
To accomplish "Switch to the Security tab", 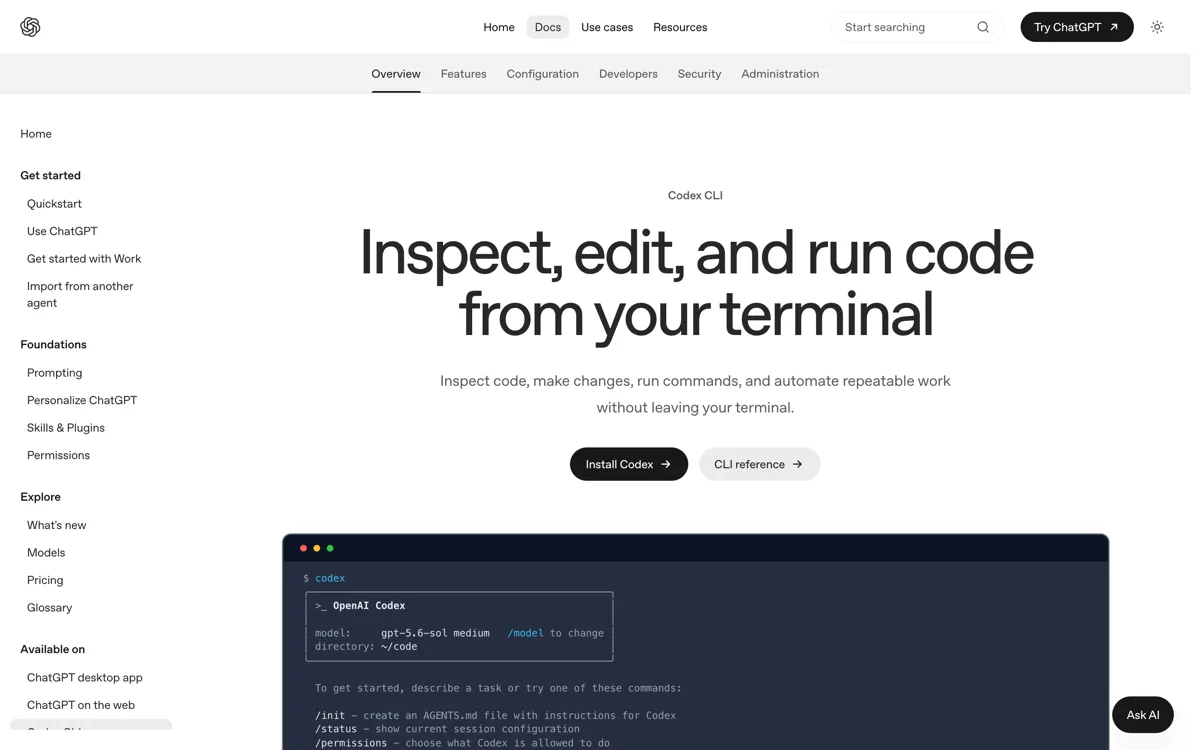I will (699, 74).
